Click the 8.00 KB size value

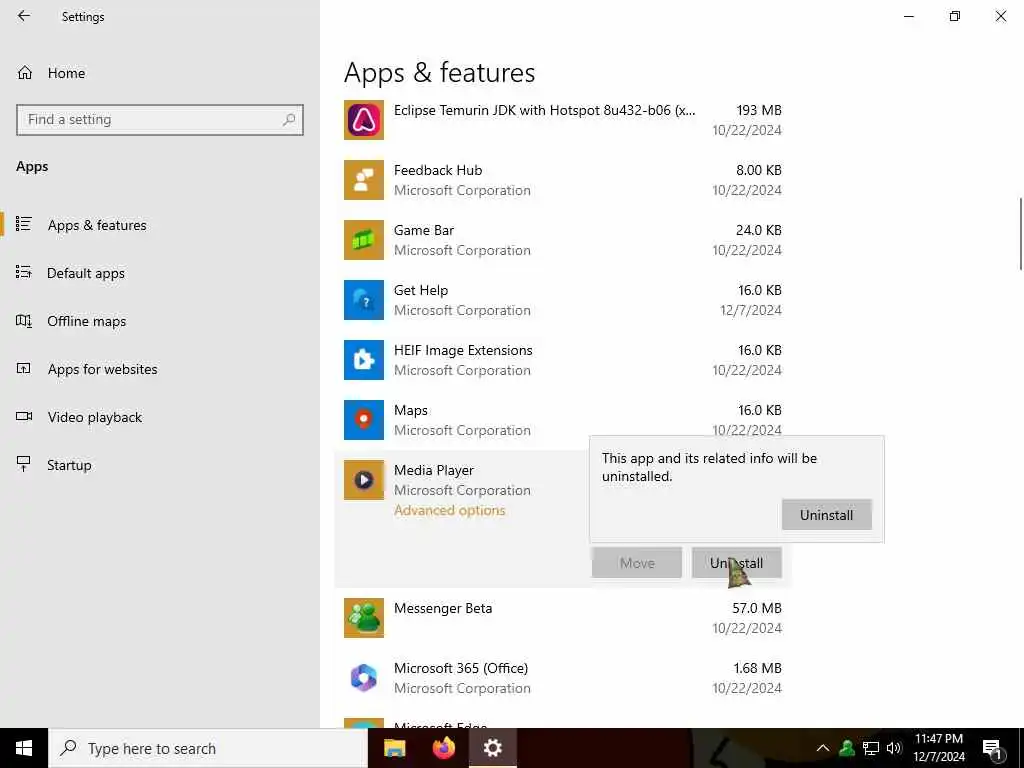[x=758, y=170]
